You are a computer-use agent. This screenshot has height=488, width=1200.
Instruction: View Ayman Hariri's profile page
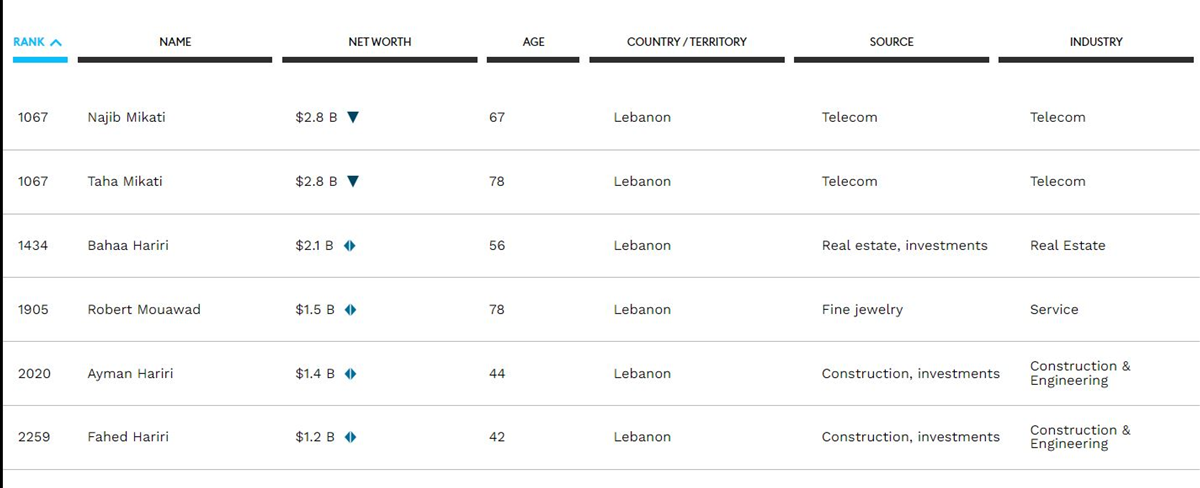coord(129,373)
